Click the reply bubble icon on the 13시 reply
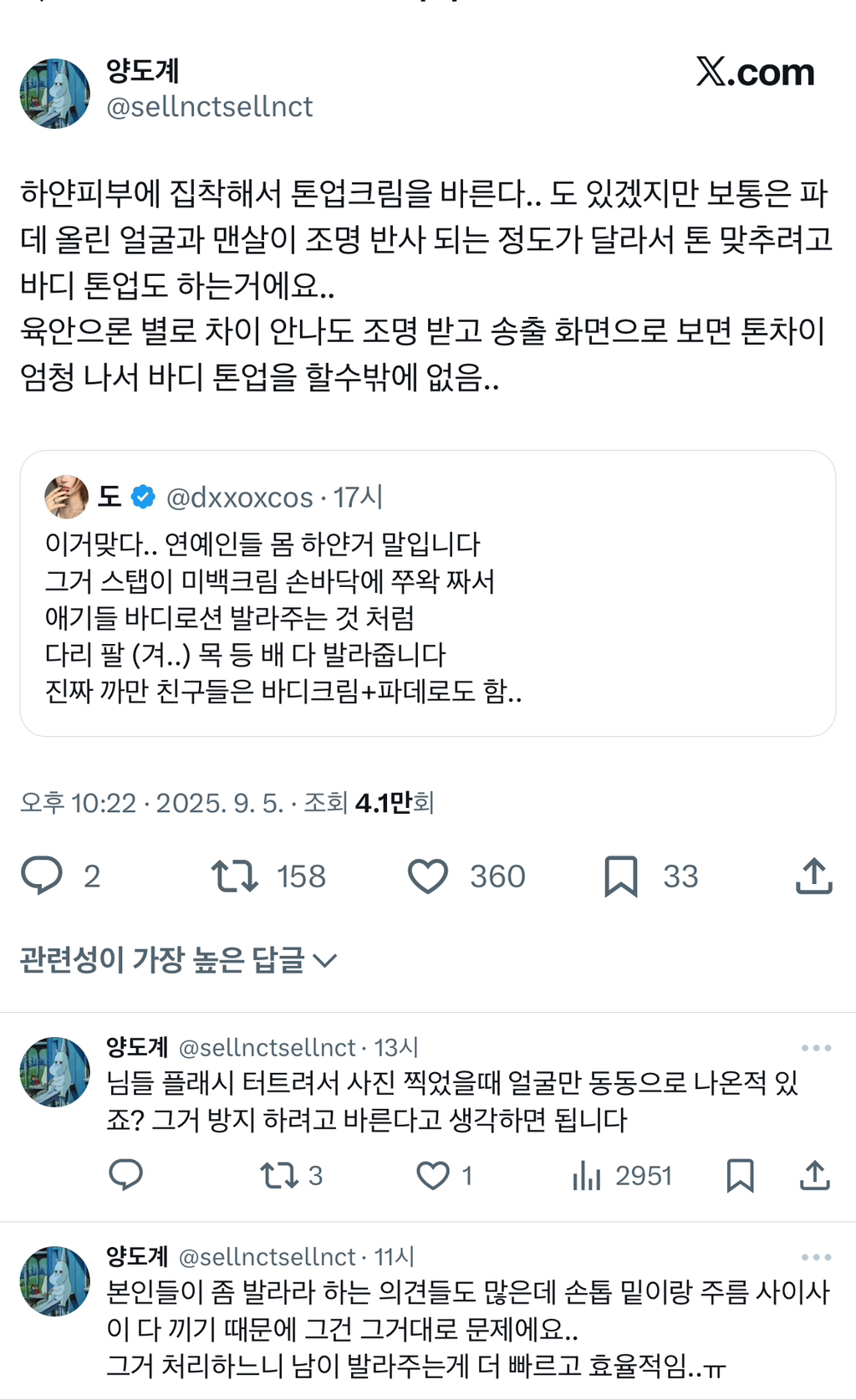This screenshot has width=856, height=1400. [127, 1175]
